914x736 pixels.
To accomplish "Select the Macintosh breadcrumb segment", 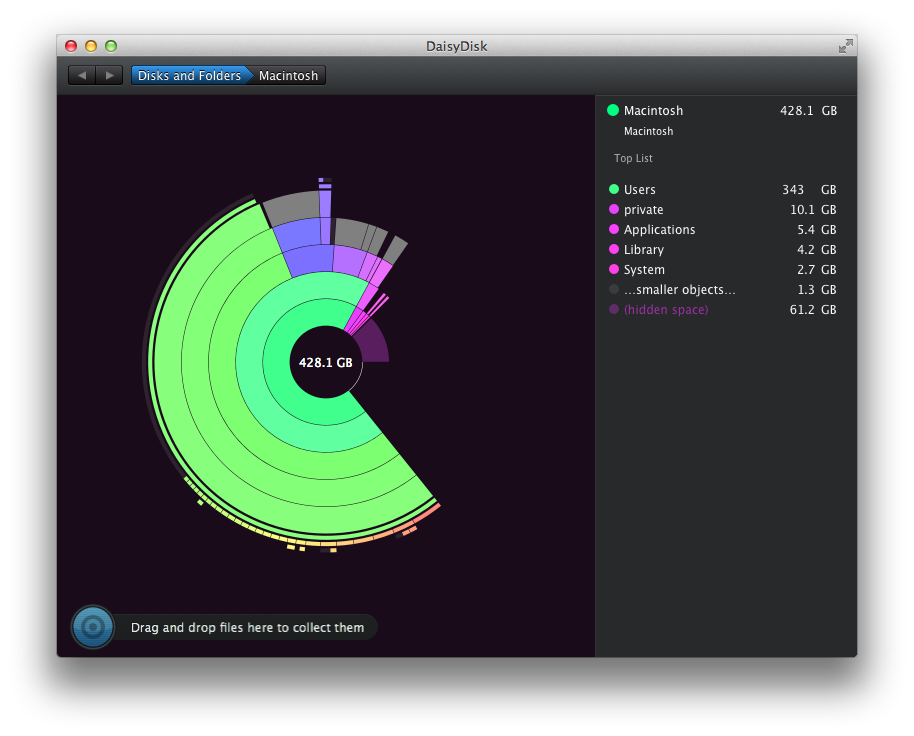I will coord(288,76).
